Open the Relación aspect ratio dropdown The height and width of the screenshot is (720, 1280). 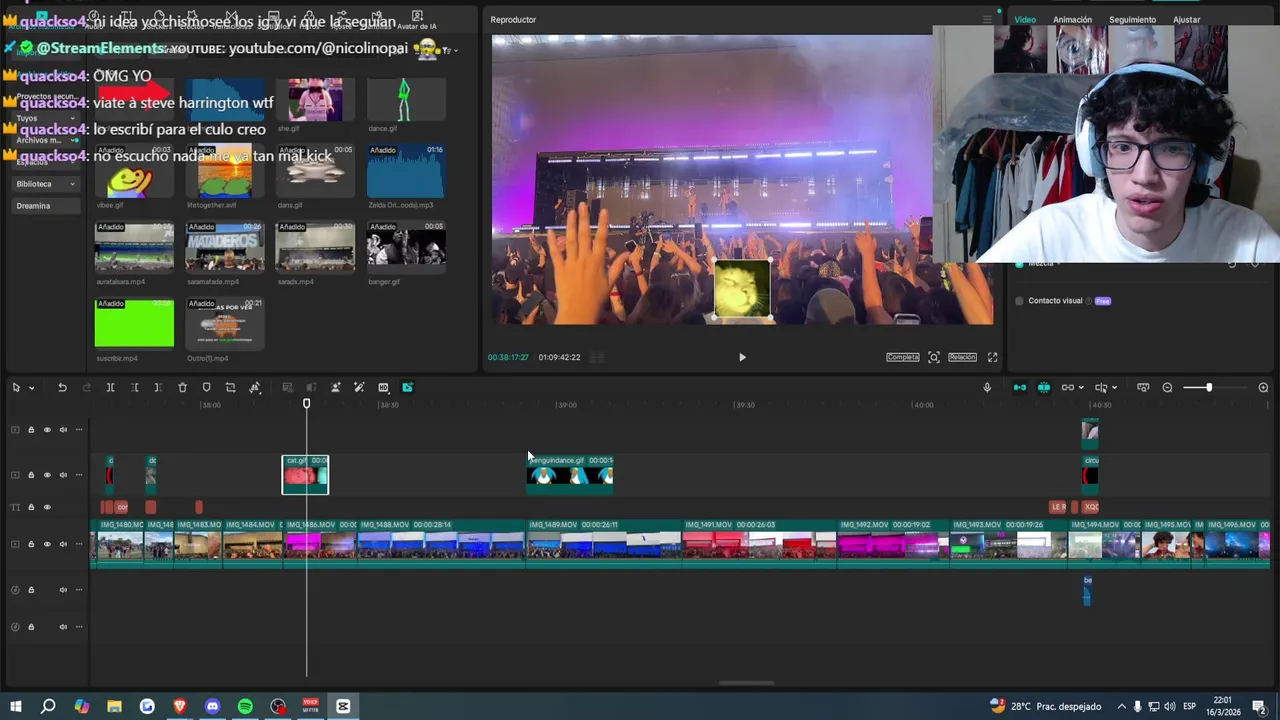pos(962,357)
